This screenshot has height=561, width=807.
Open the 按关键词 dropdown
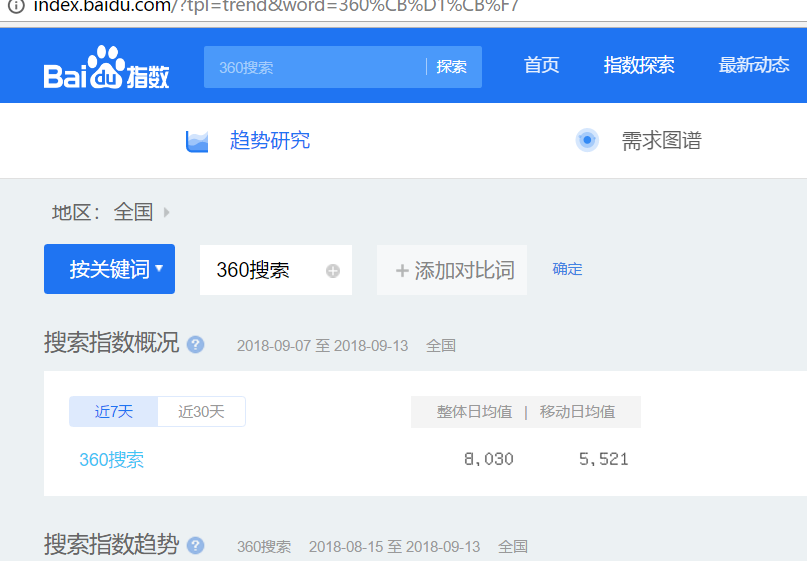[110, 269]
